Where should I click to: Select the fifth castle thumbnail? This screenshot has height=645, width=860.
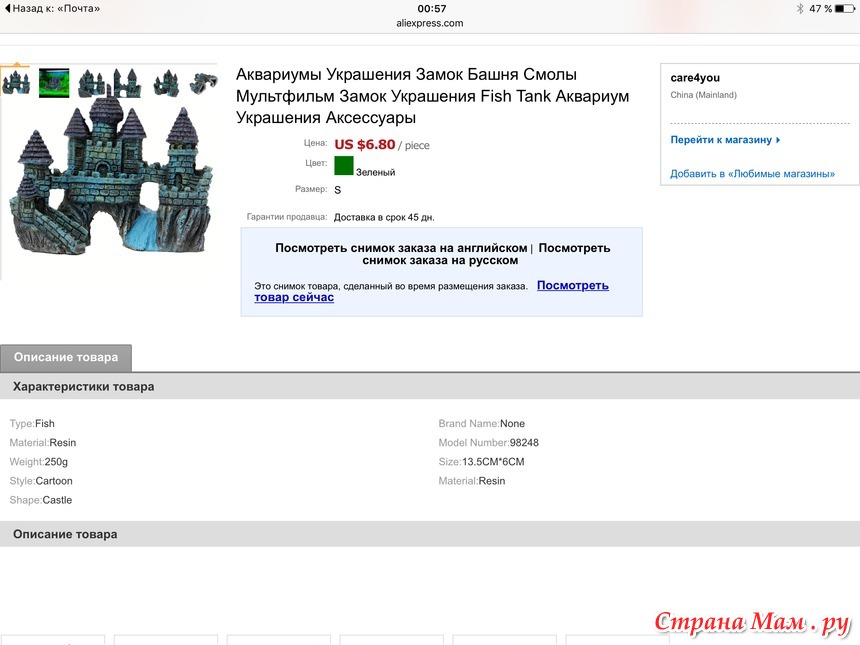166,83
